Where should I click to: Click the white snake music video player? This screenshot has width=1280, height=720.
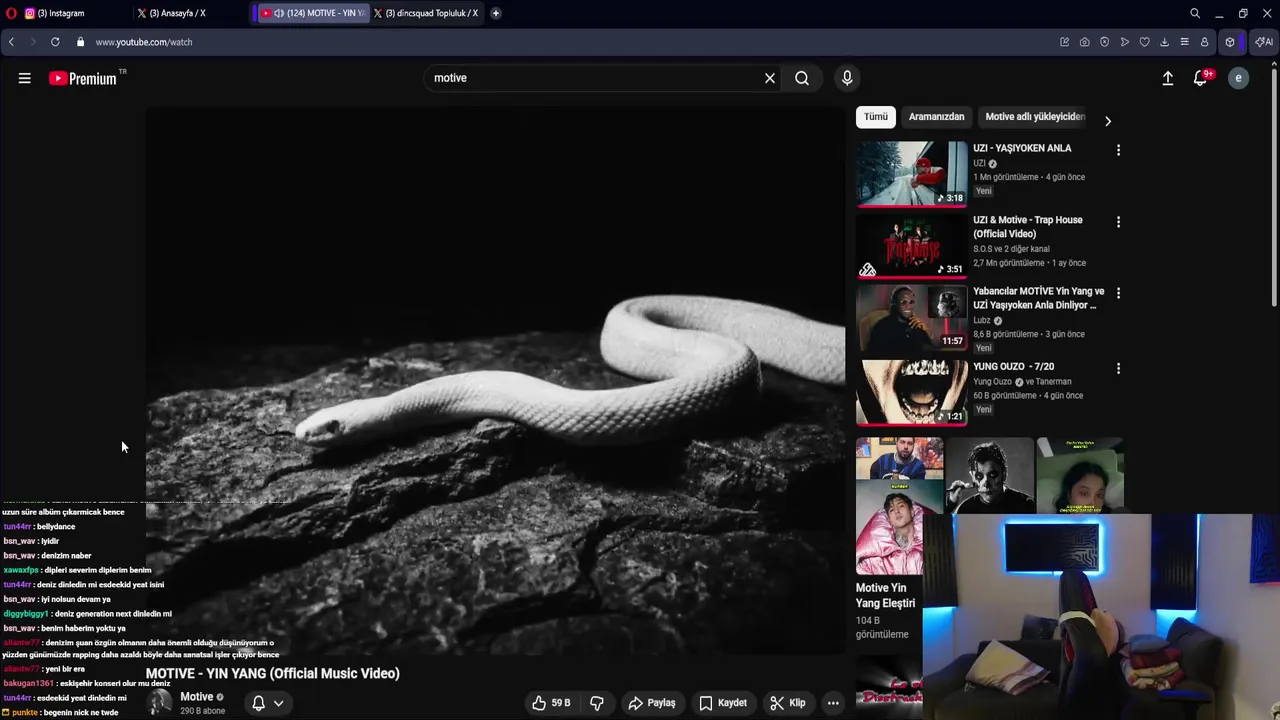pos(495,380)
